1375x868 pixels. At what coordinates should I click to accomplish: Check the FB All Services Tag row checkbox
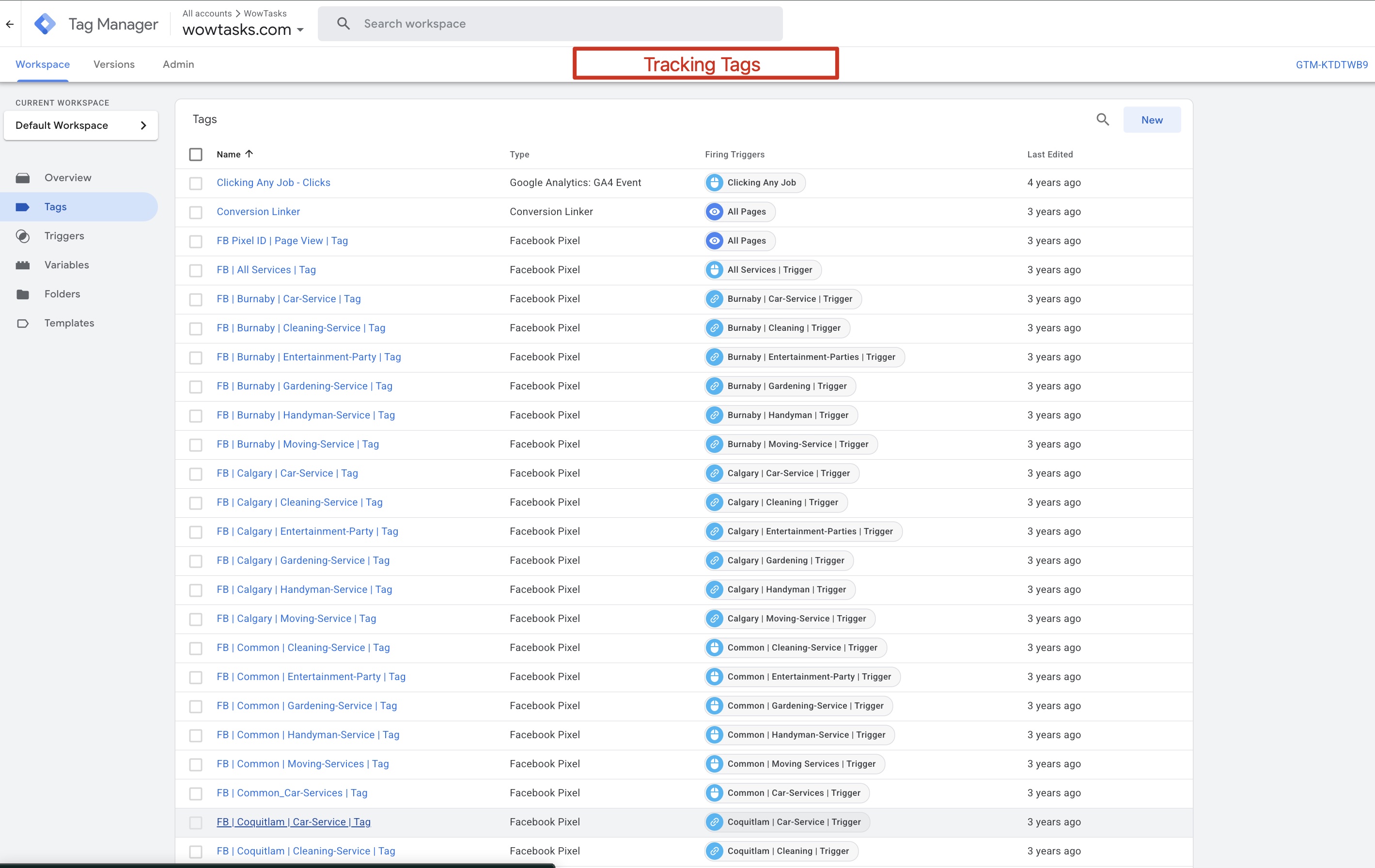[196, 271]
